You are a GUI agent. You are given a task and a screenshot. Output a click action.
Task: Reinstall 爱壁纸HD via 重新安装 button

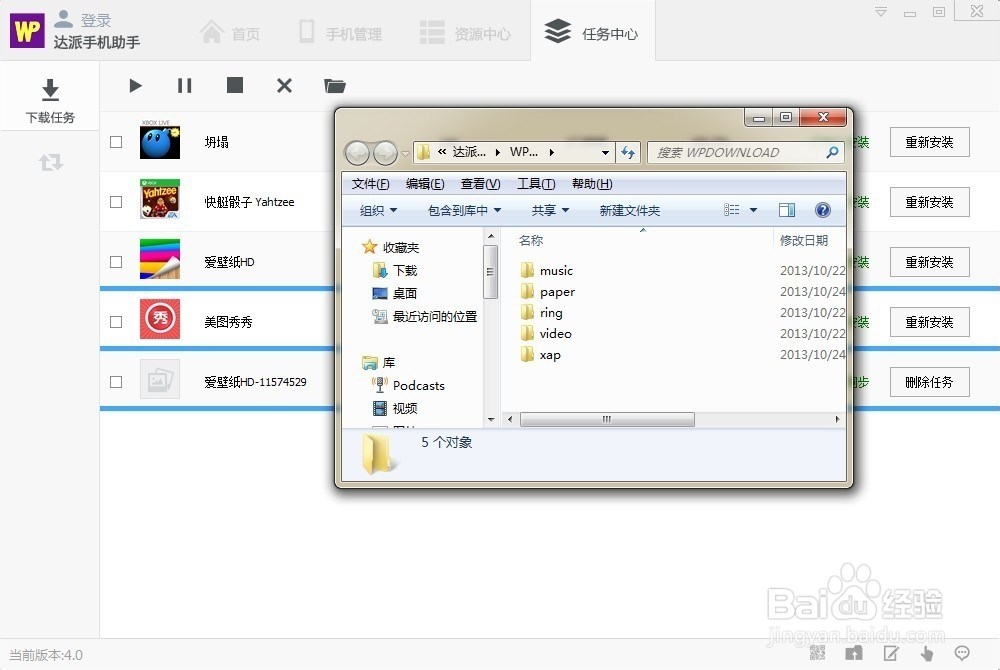coord(929,261)
